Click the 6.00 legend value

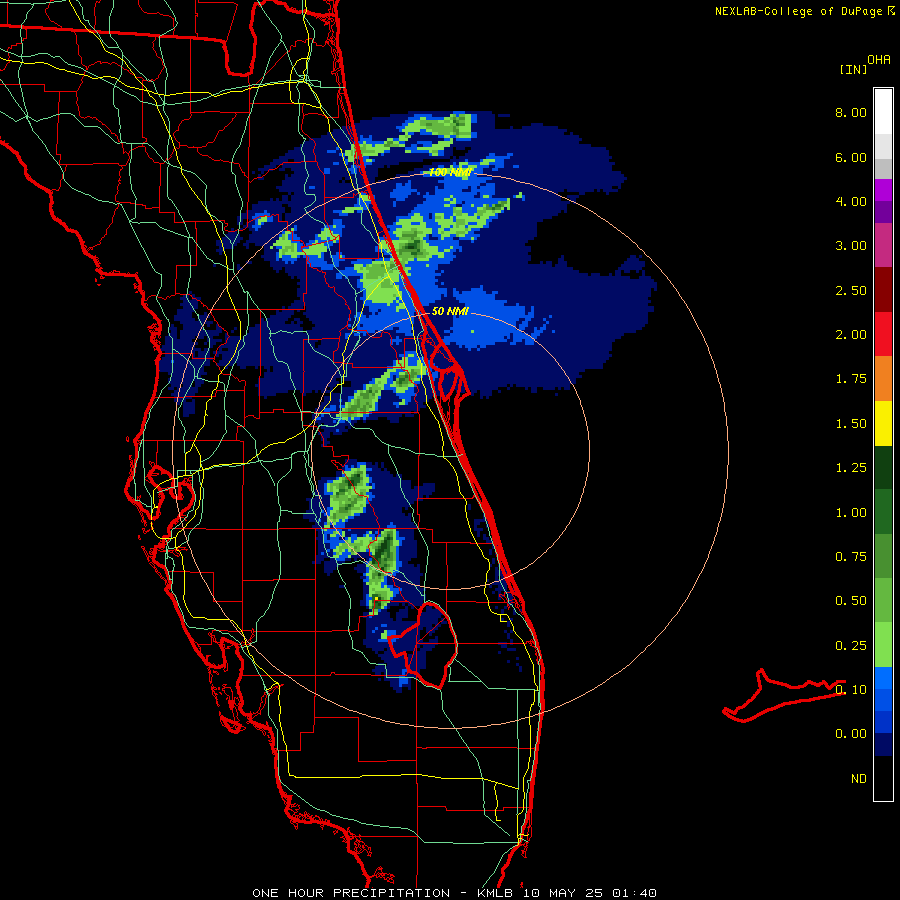pos(851,157)
